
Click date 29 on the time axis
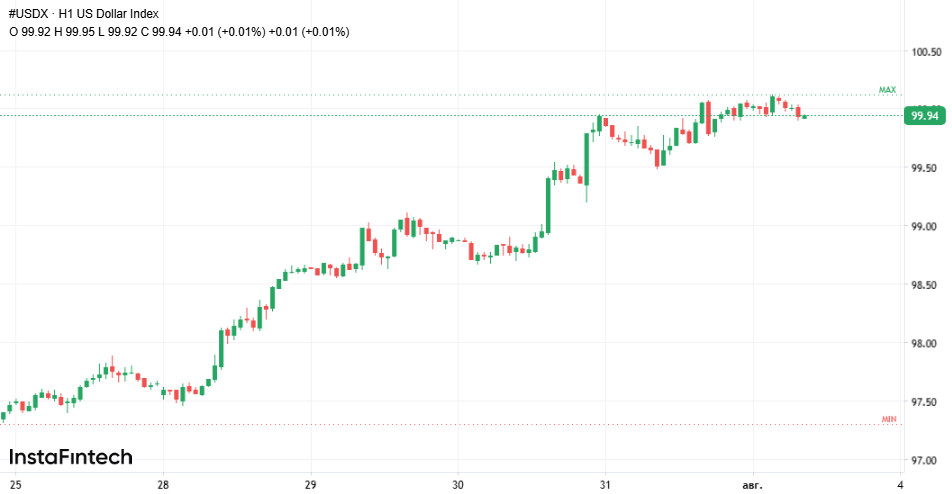[x=310, y=485]
